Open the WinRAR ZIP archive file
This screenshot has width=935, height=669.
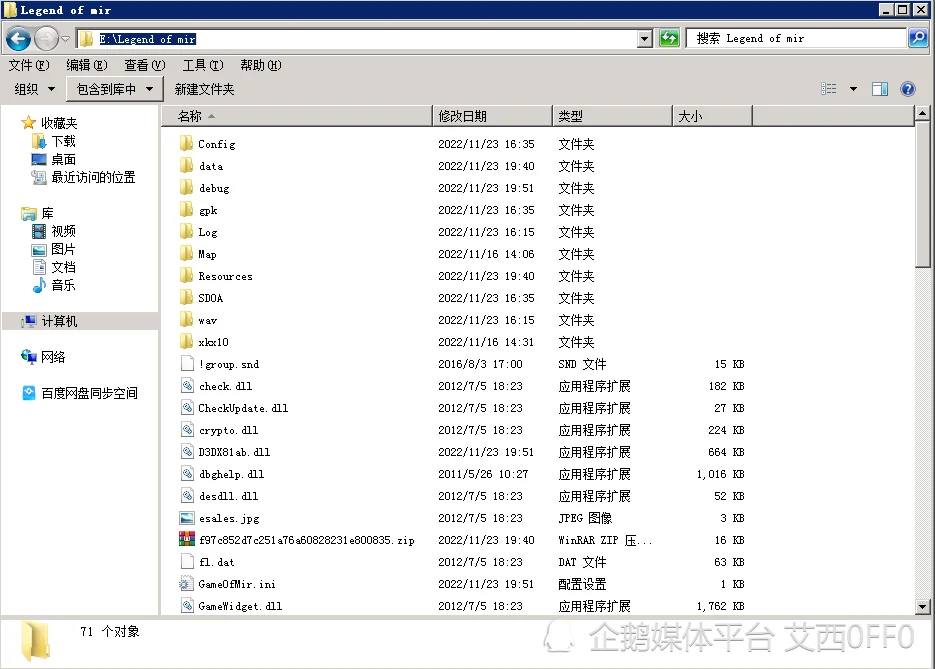[x=305, y=540]
